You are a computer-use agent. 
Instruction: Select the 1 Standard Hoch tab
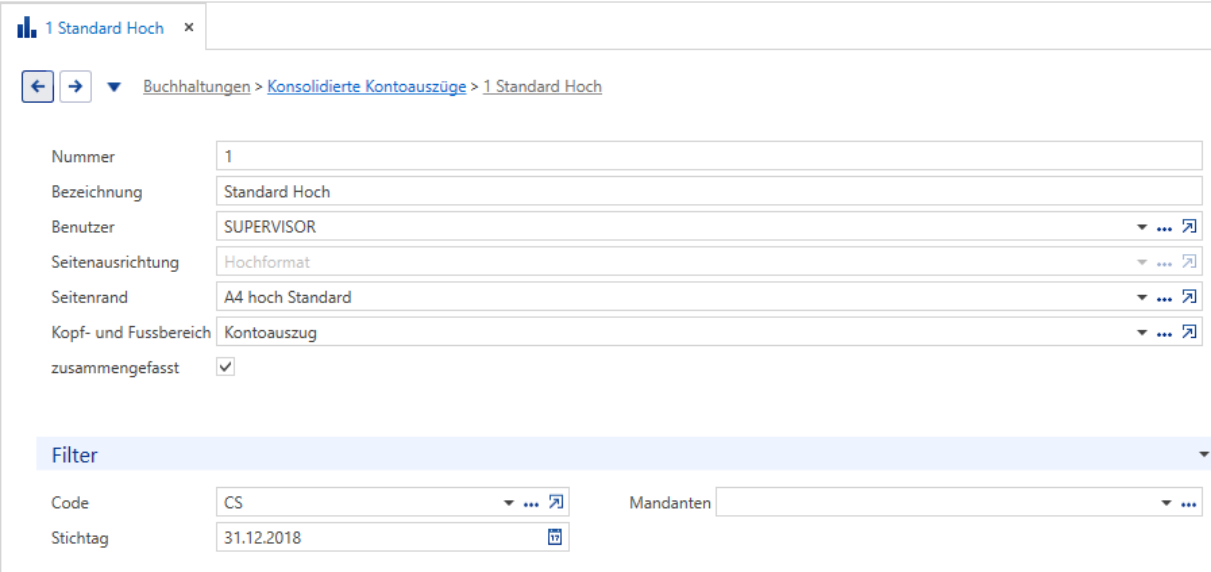[104, 28]
